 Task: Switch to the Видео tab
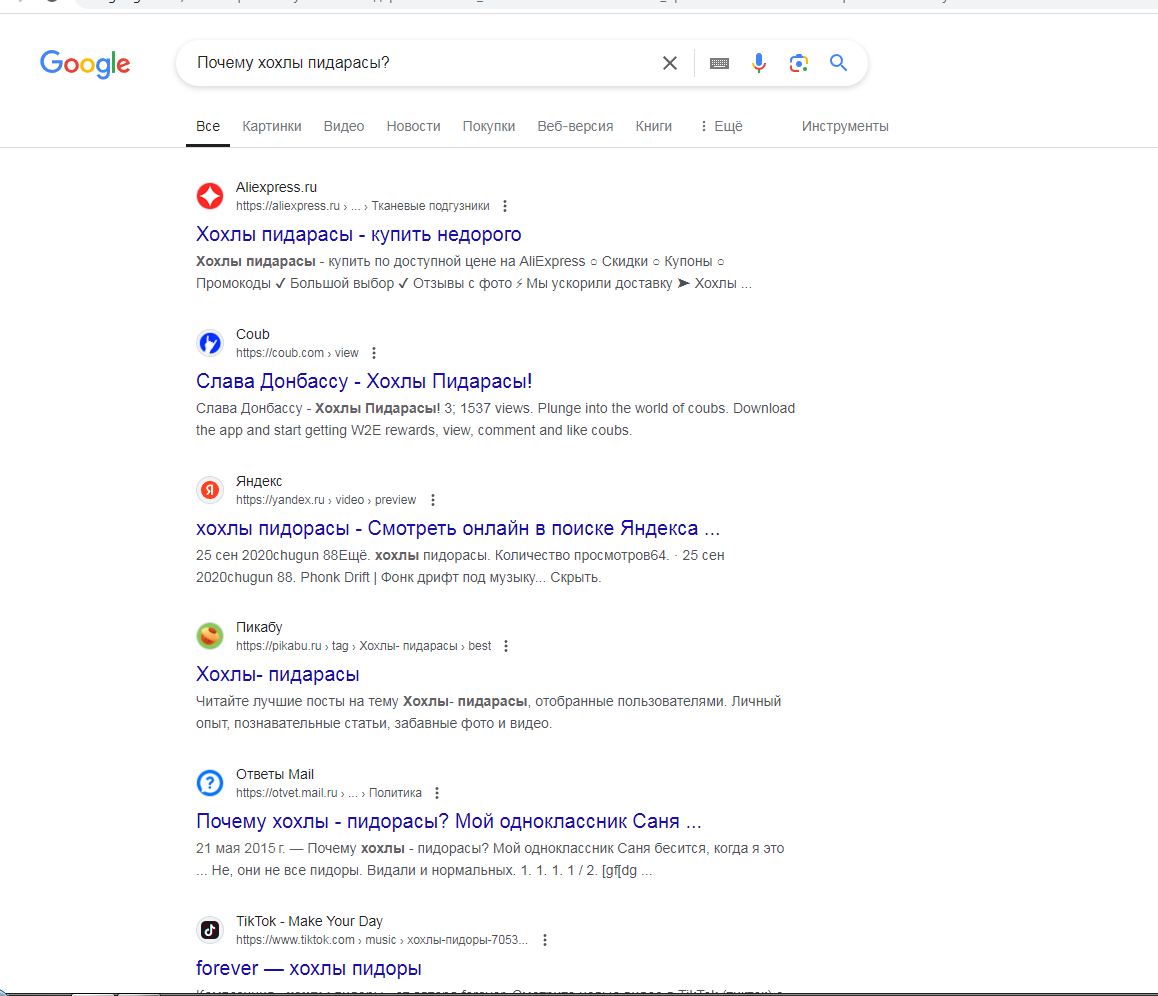tap(343, 126)
